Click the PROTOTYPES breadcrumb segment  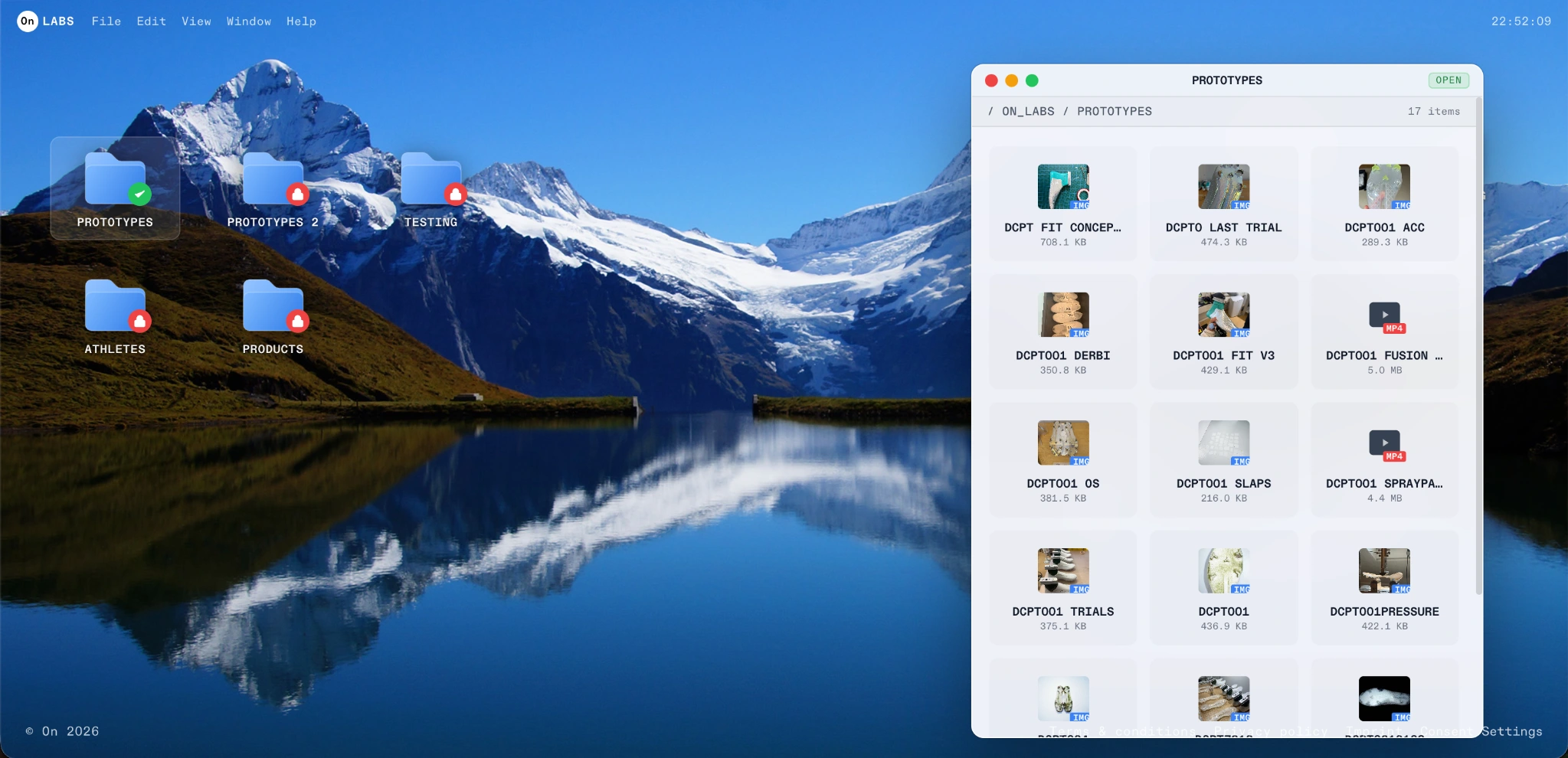(1115, 111)
